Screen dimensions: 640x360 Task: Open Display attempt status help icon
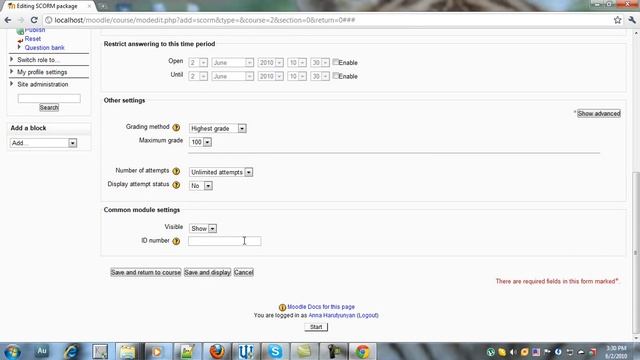click(176, 185)
